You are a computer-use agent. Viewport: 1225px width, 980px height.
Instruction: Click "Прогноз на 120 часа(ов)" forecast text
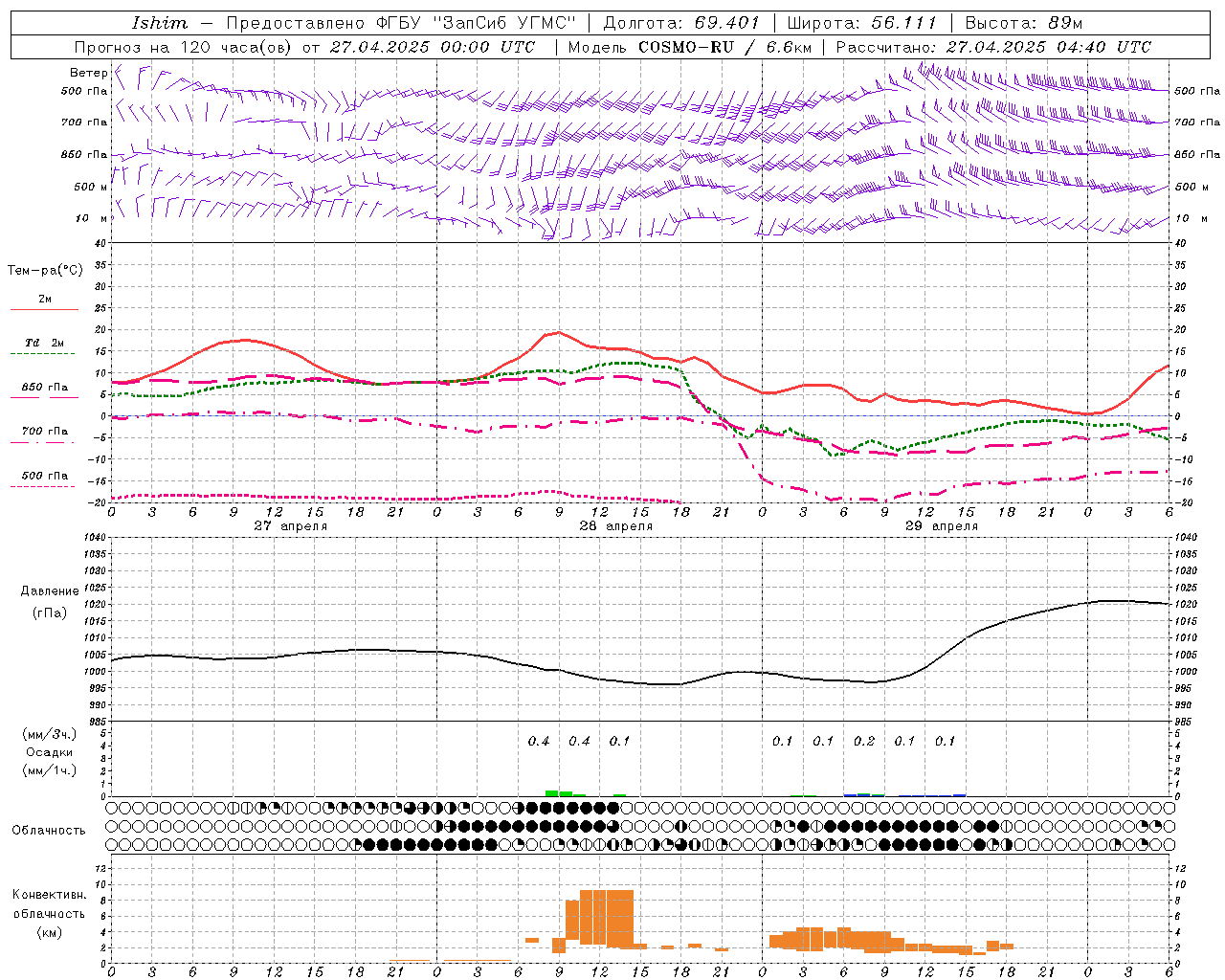(184, 47)
